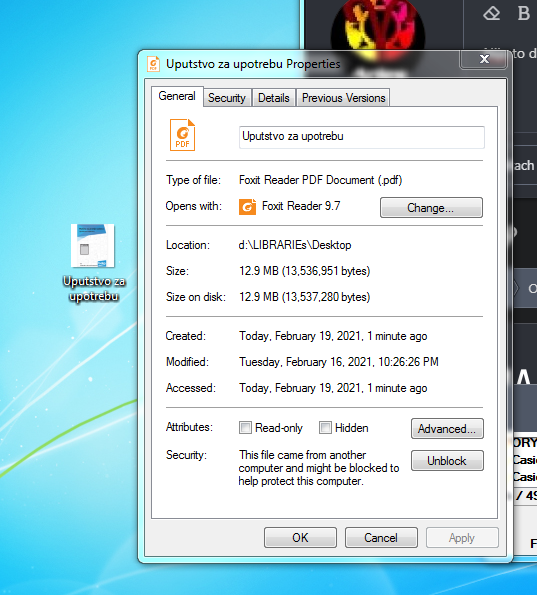537x595 pixels.
Task: Click the security warning about a blocked file
Action: (x=319, y=468)
